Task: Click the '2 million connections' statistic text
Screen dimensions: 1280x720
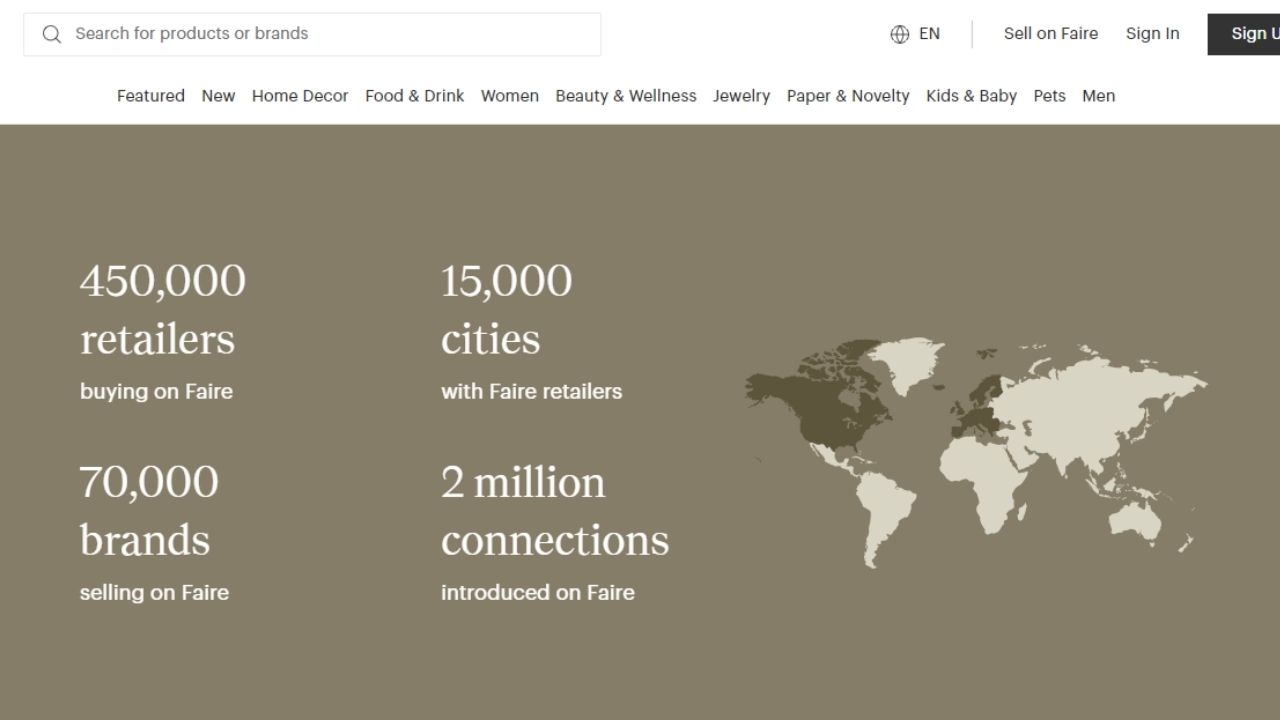Action: (555, 511)
